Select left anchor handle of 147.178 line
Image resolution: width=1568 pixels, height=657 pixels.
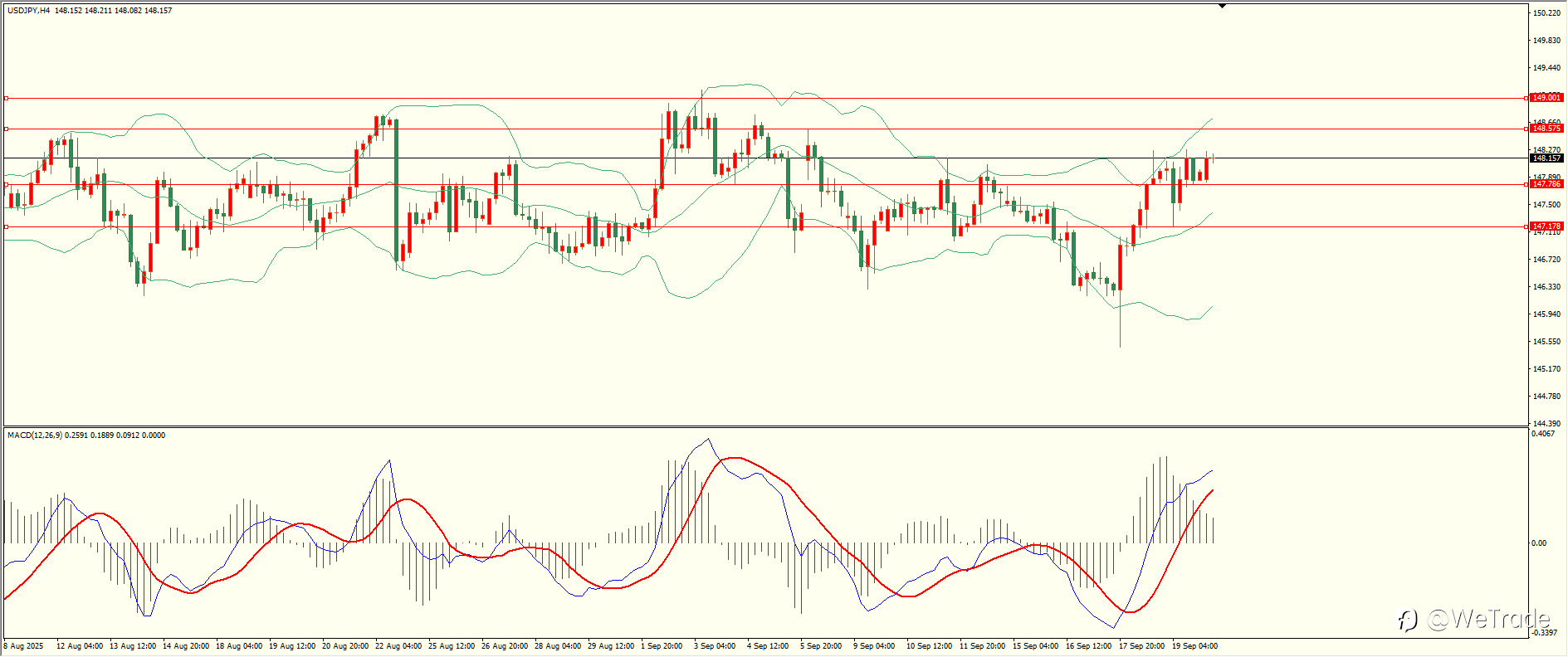click(7, 226)
